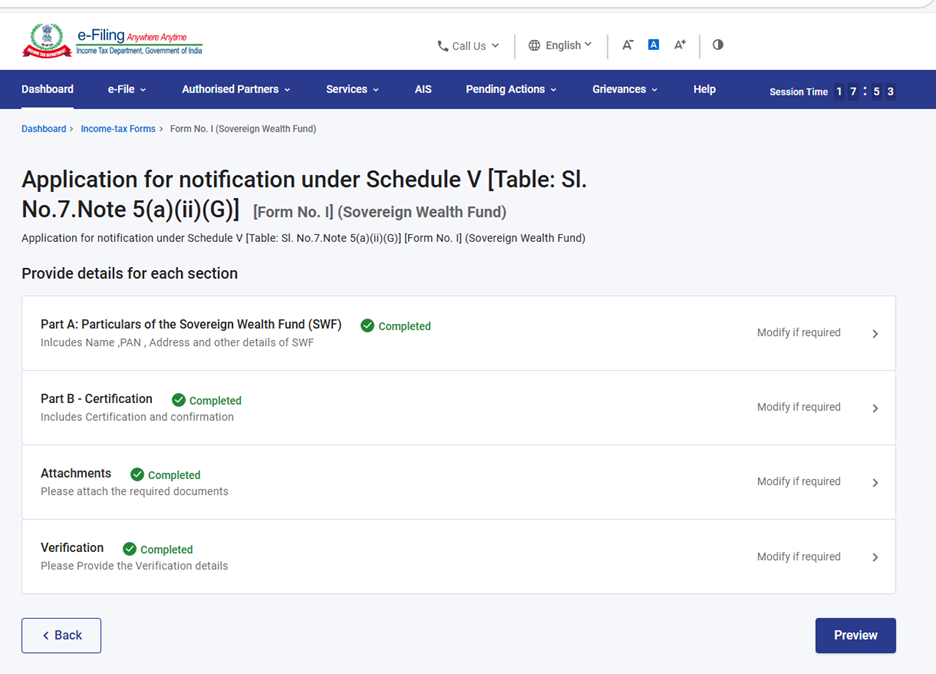The width and height of the screenshot is (936, 674).
Task: Open the e-File dropdown menu
Action: click(x=127, y=89)
